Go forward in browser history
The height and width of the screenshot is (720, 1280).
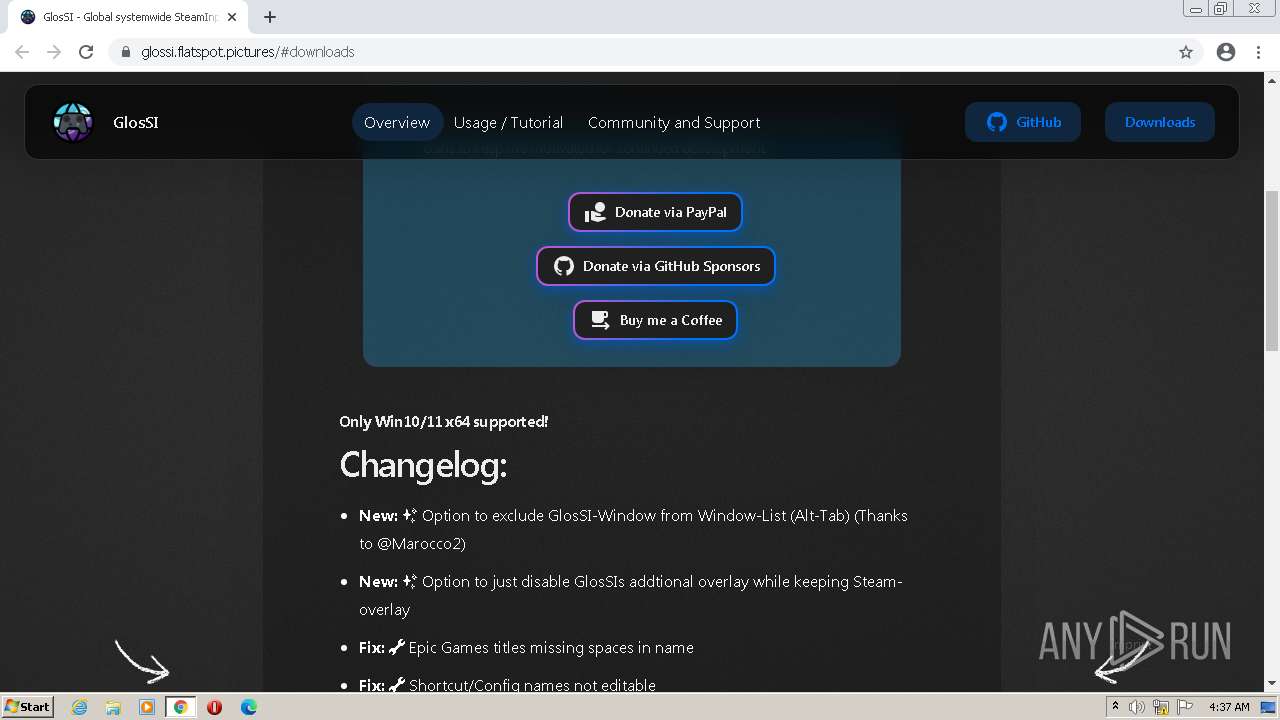(54, 52)
